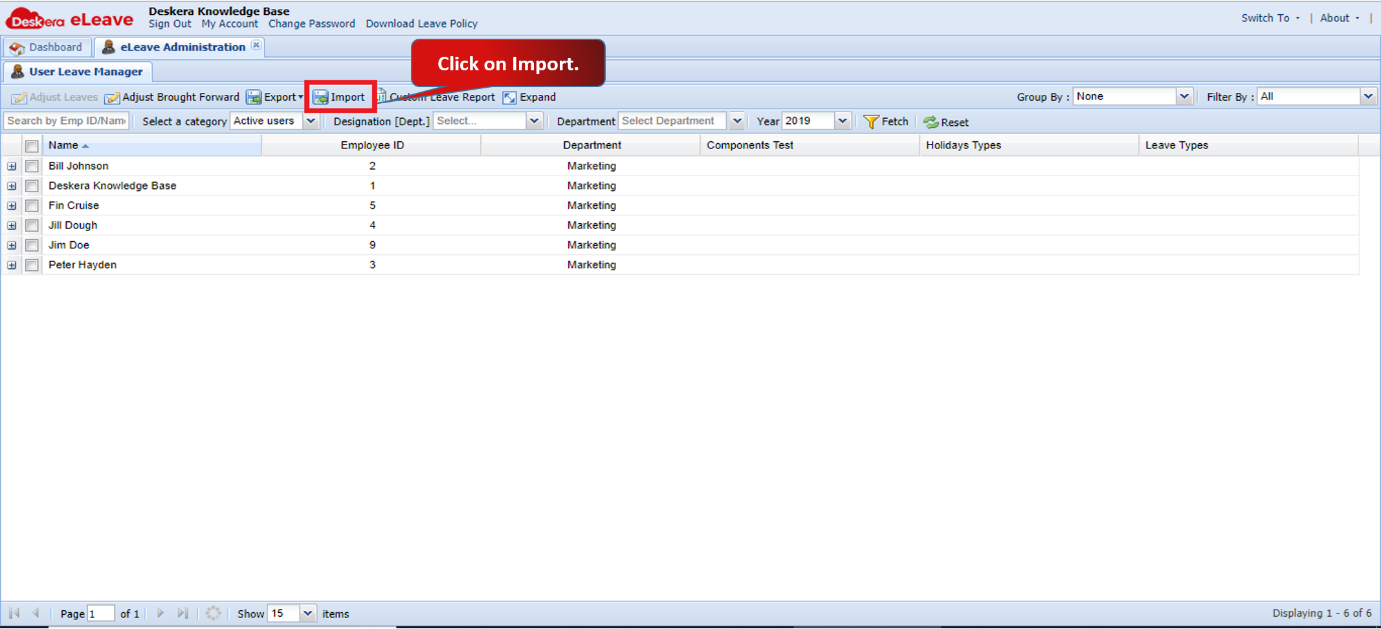Check the Jim Doe row checkbox
1381x629 pixels.
click(x=32, y=245)
